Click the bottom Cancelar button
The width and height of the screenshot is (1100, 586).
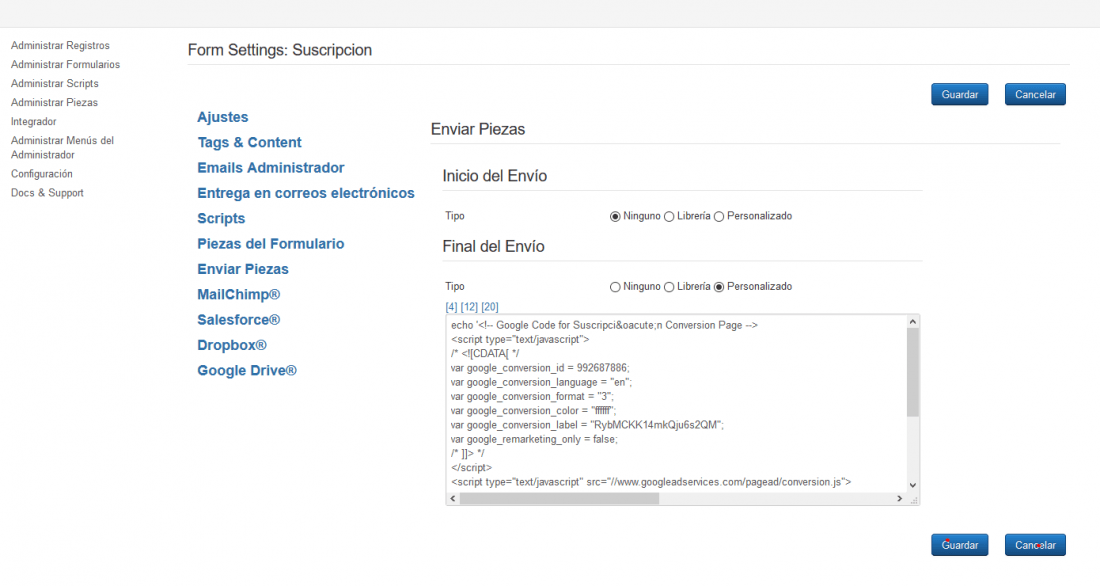point(1035,545)
